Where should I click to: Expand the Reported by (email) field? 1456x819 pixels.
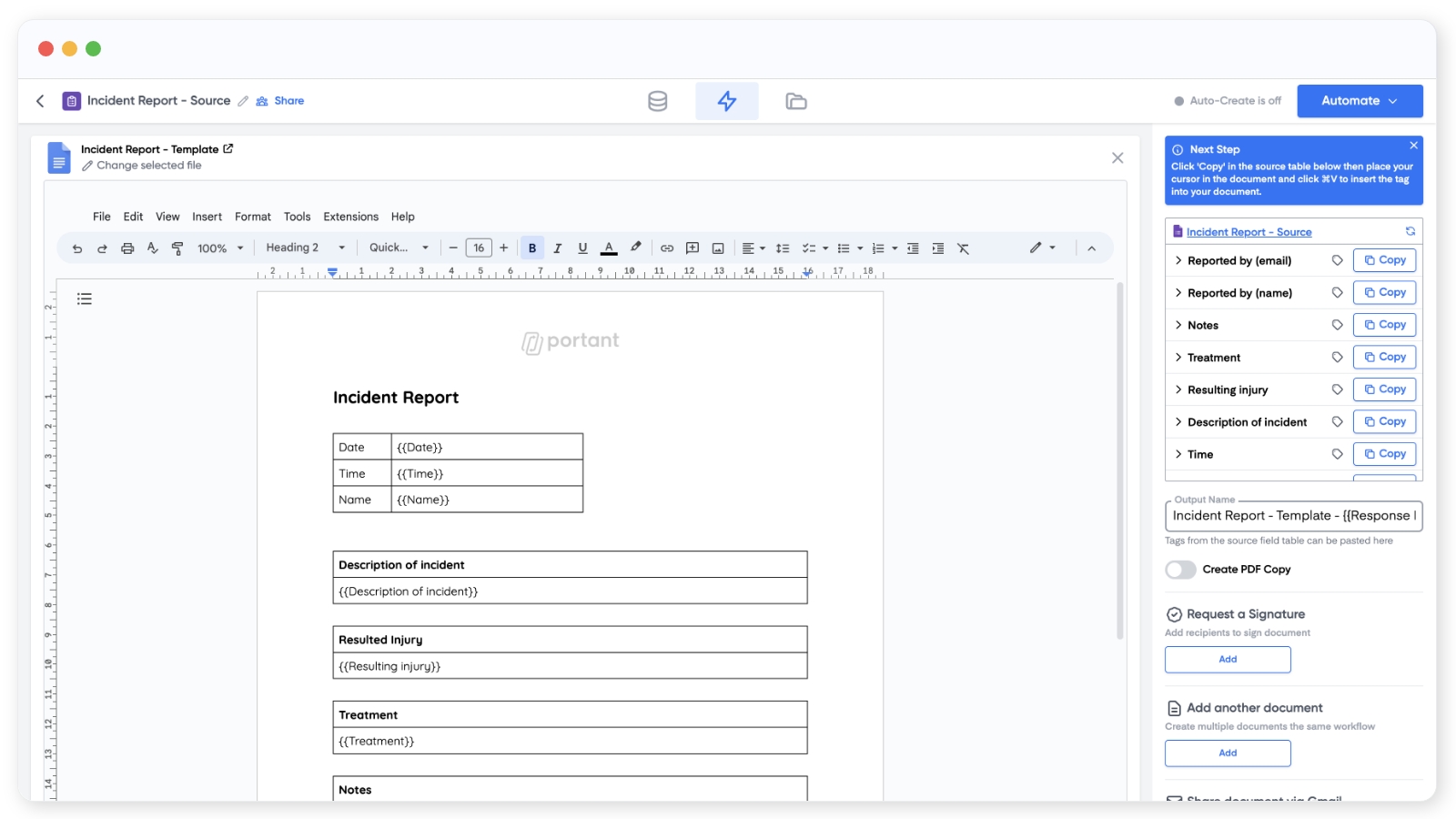(1178, 261)
